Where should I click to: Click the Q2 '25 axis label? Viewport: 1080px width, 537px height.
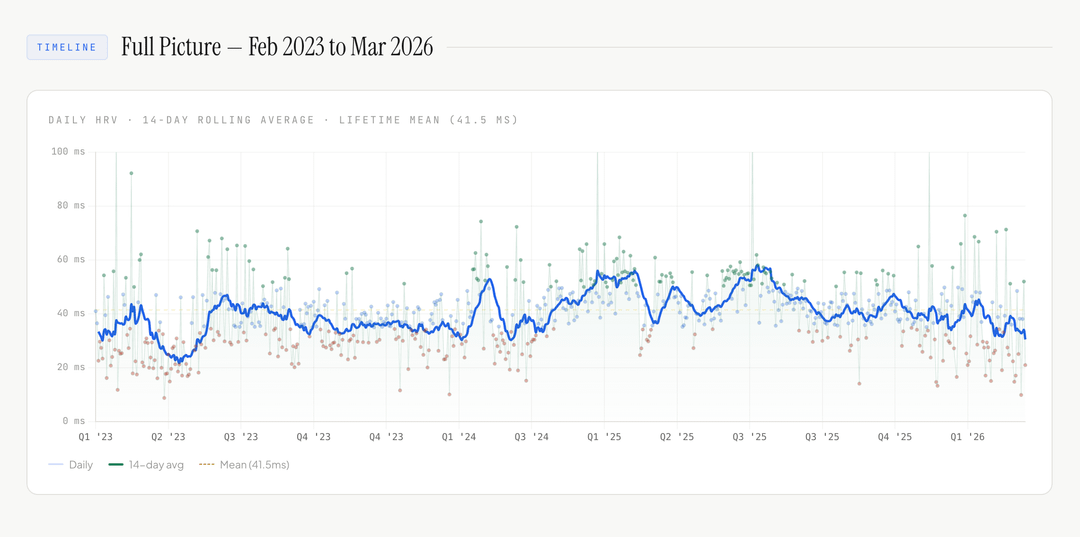[x=677, y=437]
